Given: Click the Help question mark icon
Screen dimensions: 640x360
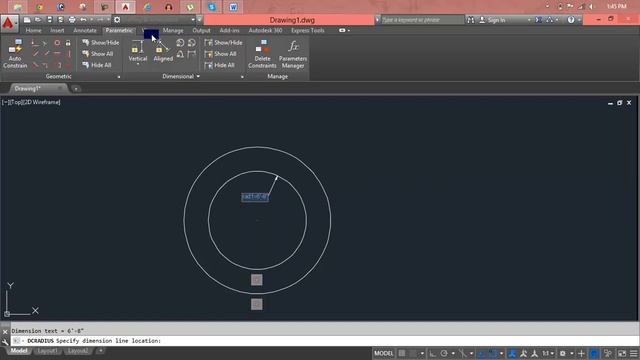Looking at the screenshot, I should pos(571,20).
